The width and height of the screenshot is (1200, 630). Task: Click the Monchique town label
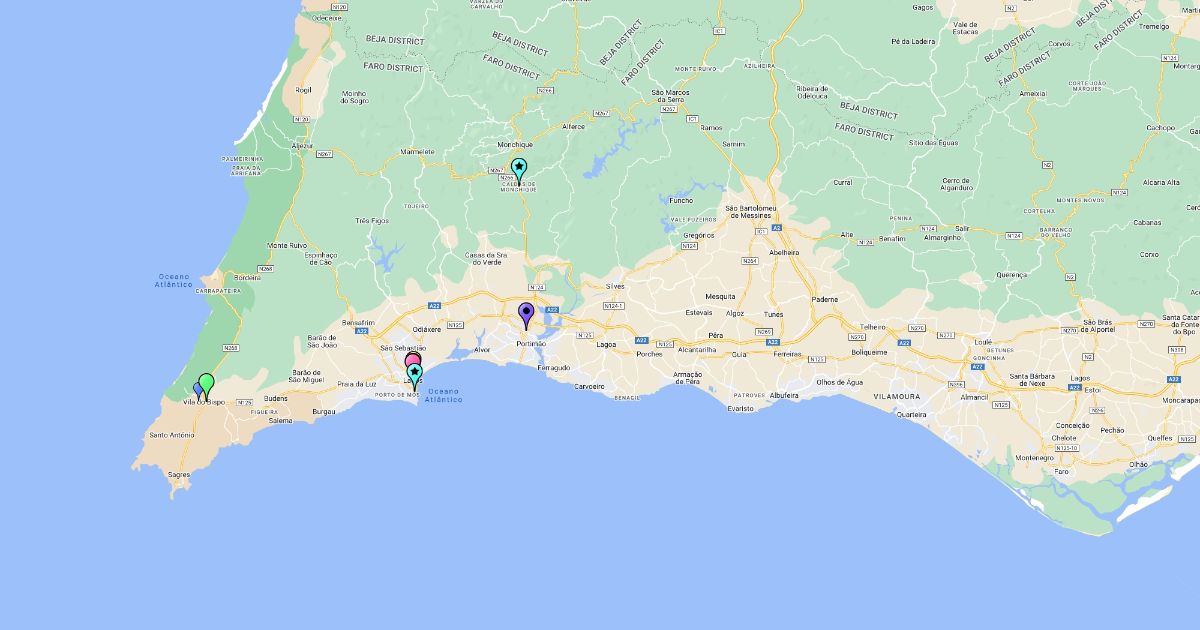click(514, 145)
